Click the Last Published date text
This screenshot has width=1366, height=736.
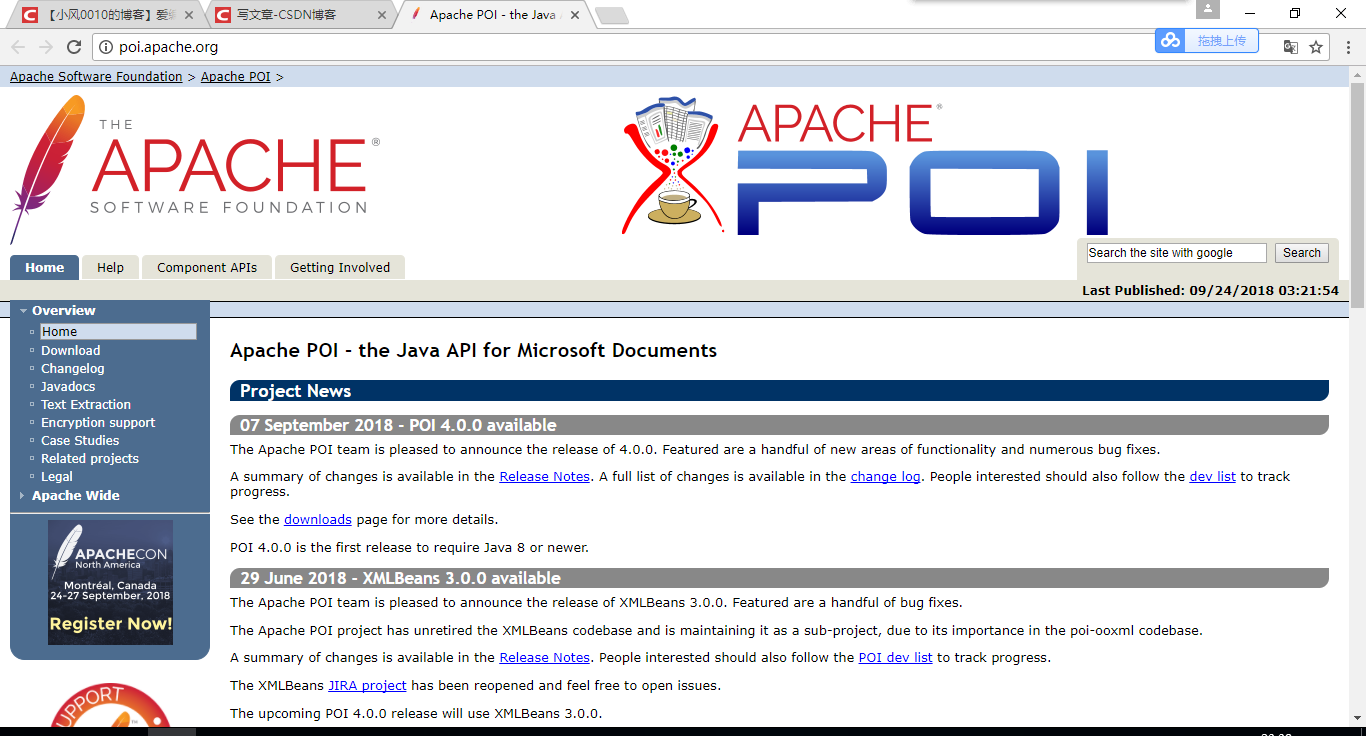point(1210,290)
